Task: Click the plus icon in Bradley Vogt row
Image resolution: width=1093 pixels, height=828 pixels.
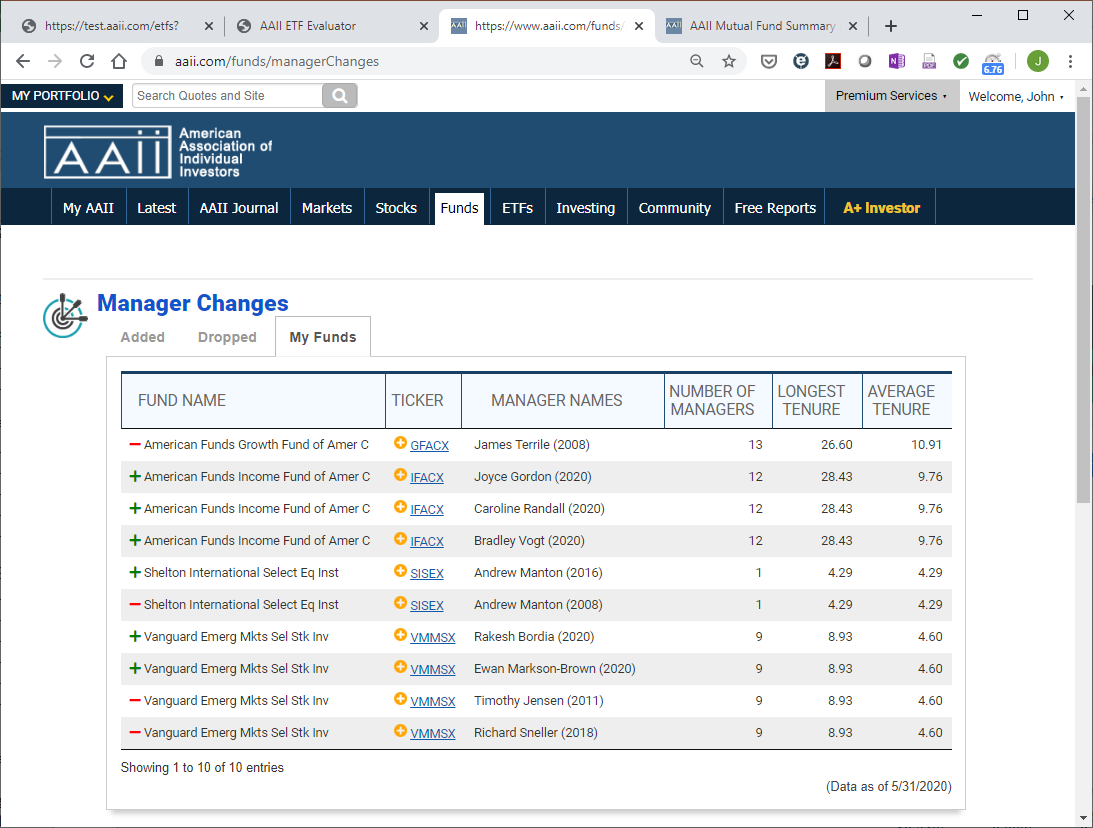Action: coord(400,539)
